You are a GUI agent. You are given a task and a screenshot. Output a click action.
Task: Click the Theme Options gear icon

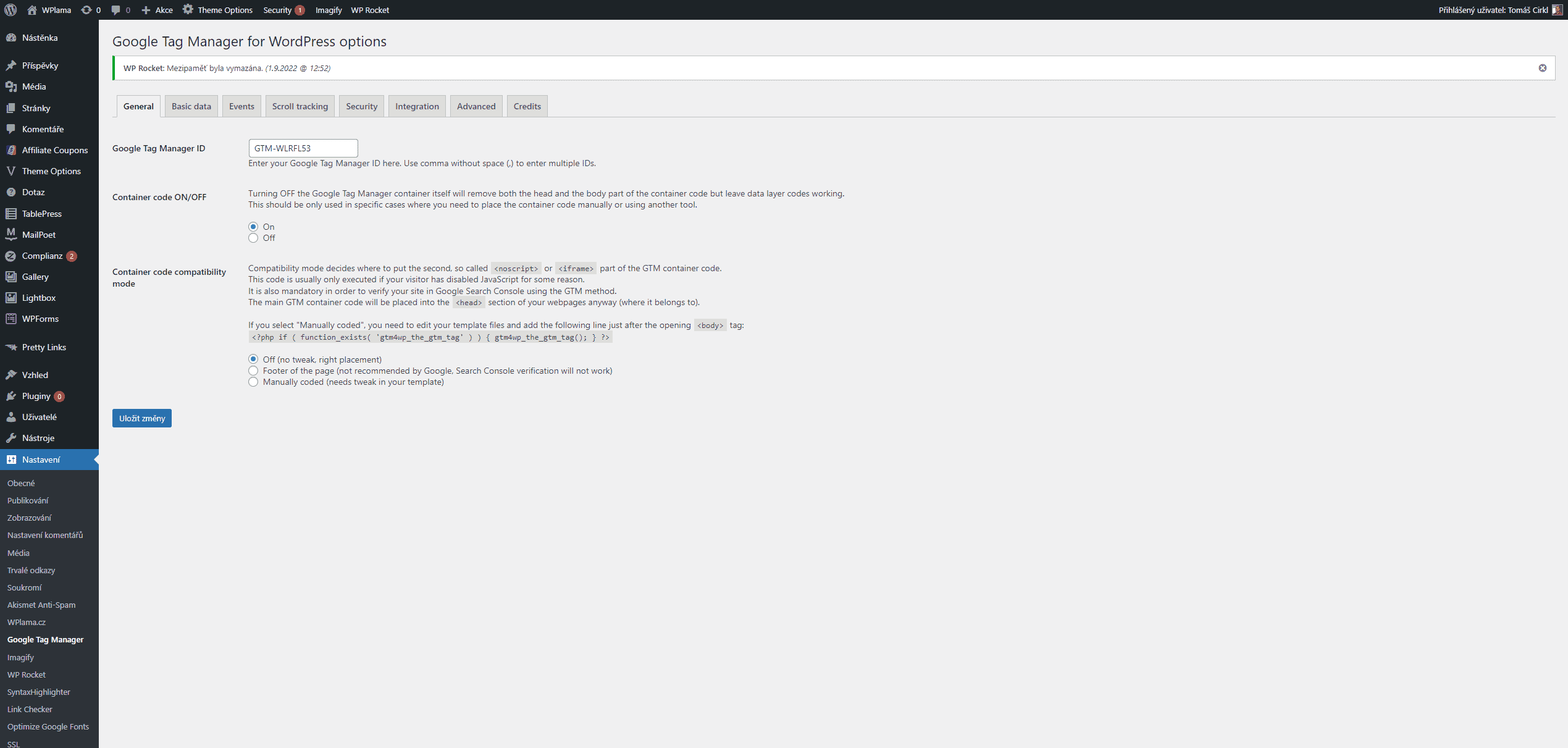coord(188,9)
